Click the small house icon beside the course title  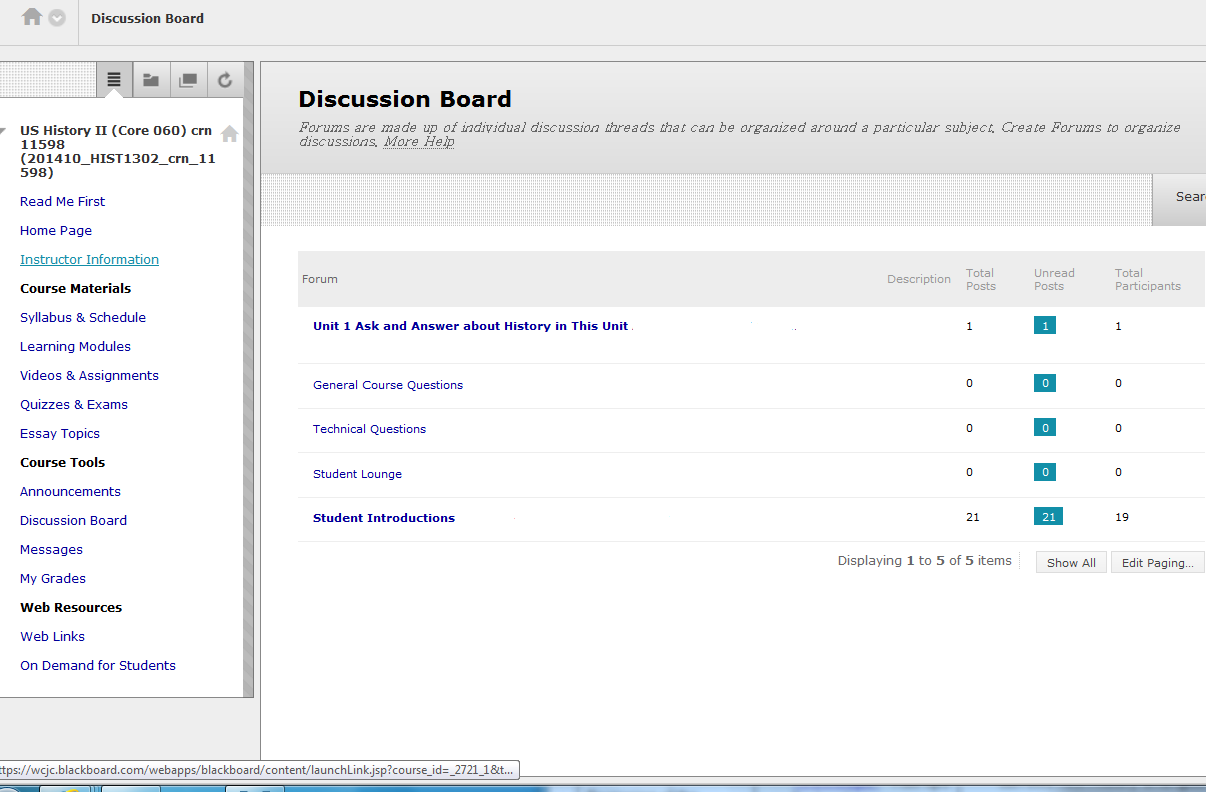pos(230,133)
